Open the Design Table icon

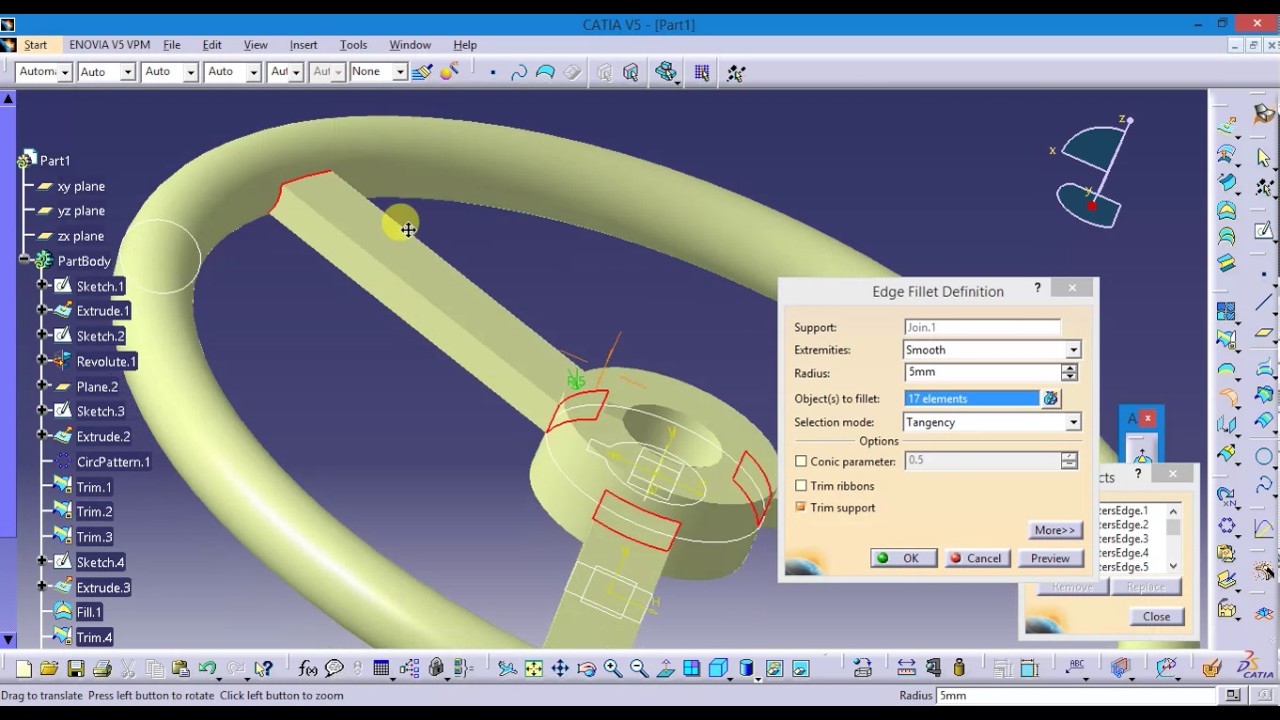pyautogui.click(x=381, y=669)
